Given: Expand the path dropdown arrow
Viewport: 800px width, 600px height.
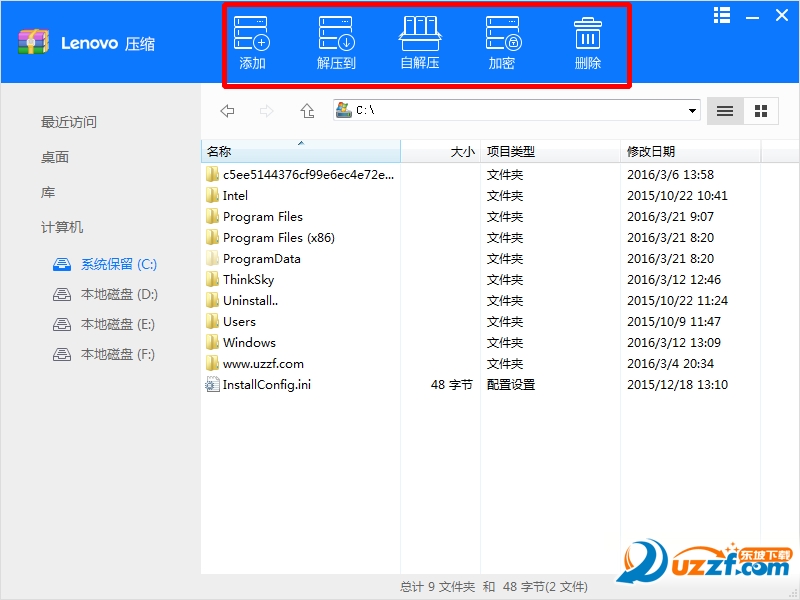Looking at the screenshot, I should [692, 111].
